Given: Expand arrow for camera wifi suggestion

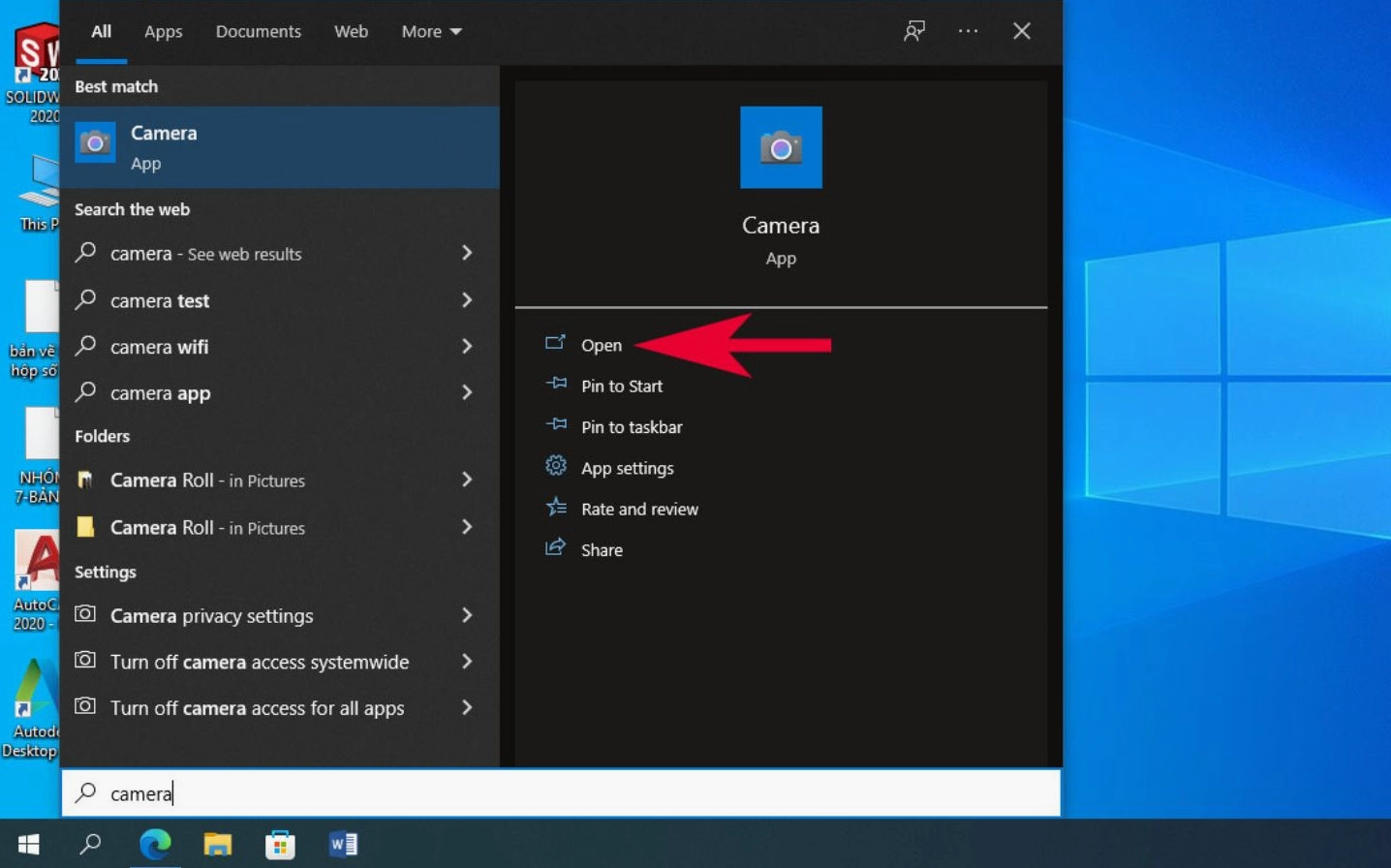Looking at the screenshot, I should [467, 346].
